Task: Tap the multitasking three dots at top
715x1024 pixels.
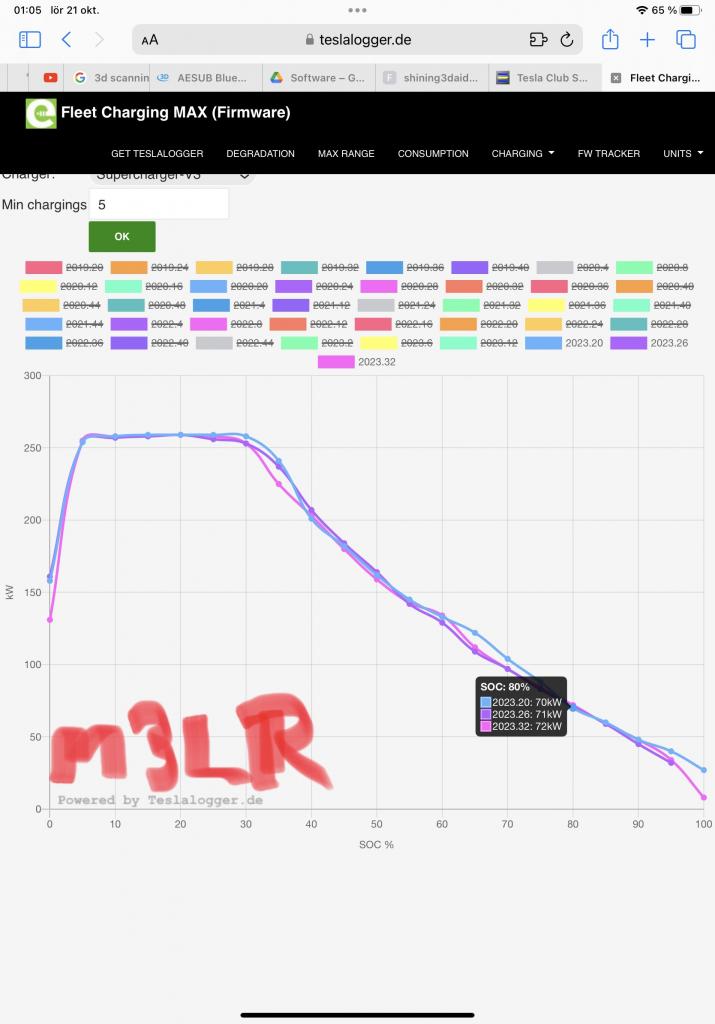Action: coord(357,10)
